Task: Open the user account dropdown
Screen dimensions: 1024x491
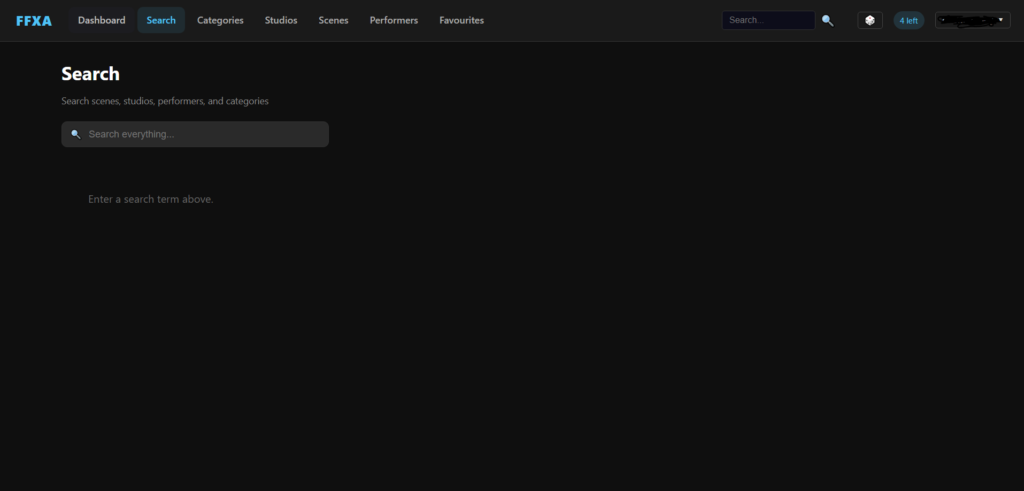Action: point(972,20)
